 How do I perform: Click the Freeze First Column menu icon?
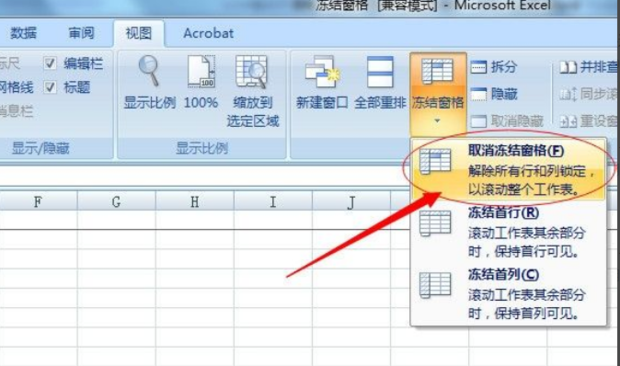point(435,285)
